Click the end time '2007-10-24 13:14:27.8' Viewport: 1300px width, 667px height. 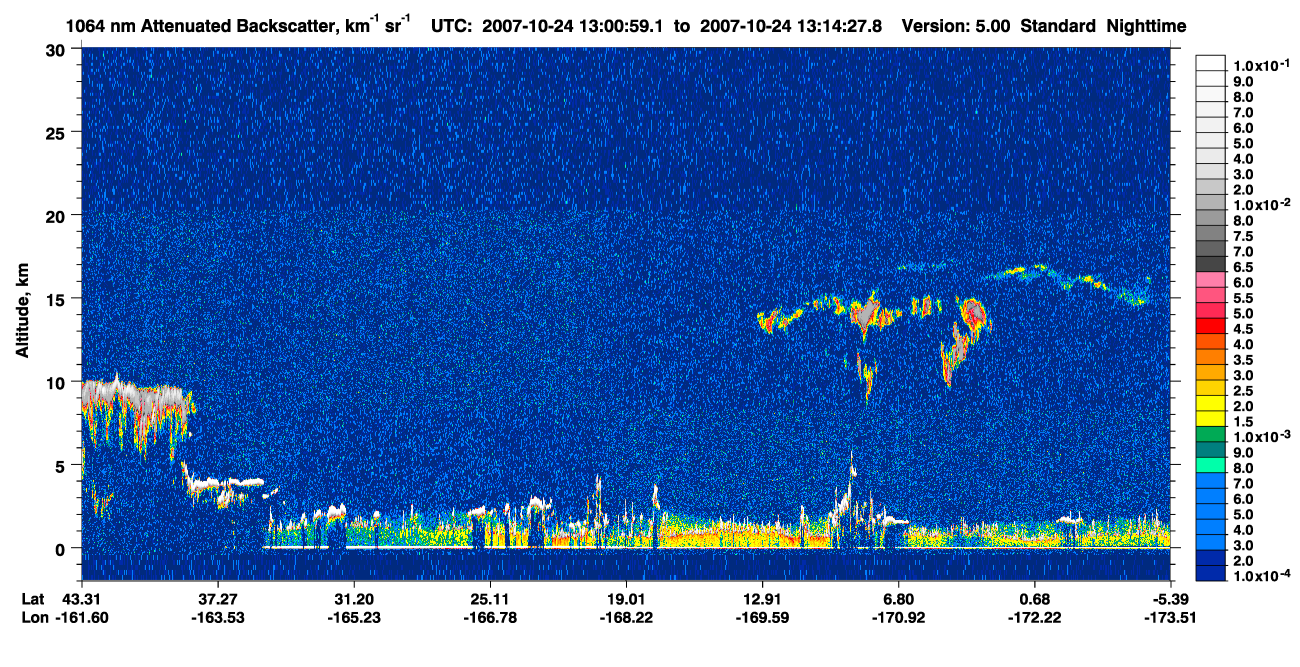click(790, 25)
